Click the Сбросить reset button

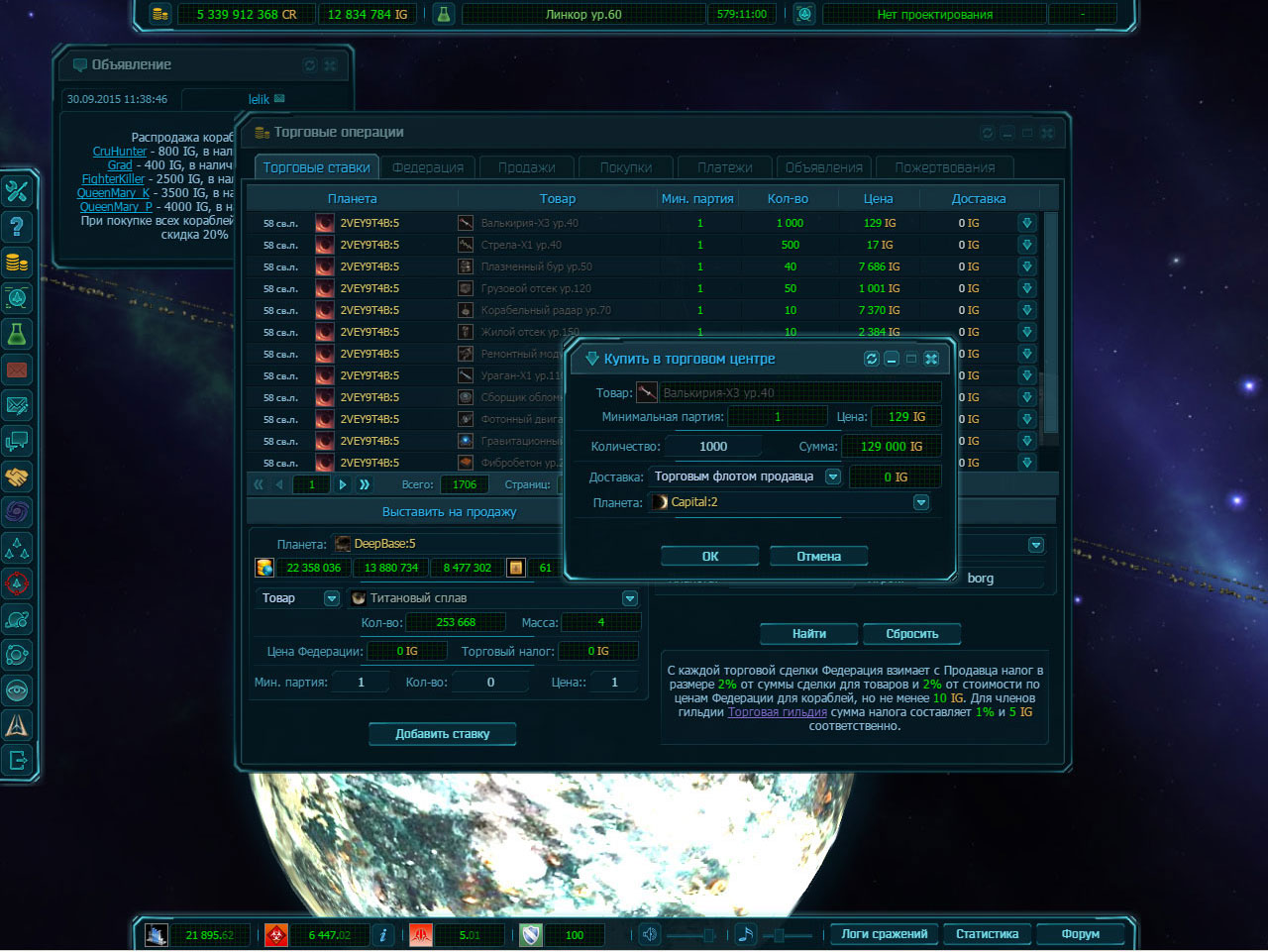(x=911, y=633)
